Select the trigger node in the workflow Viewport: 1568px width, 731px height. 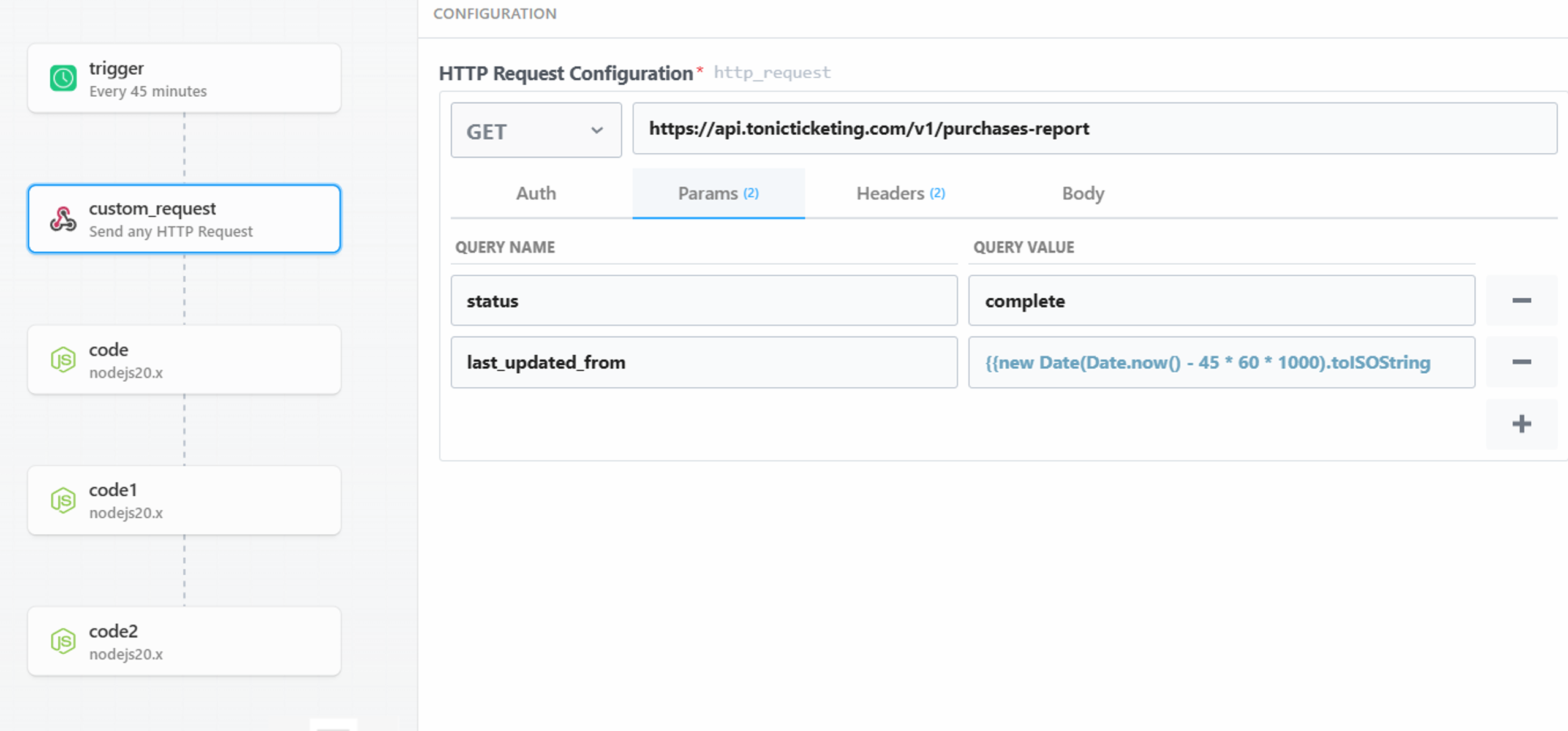(x=184, y=78)
